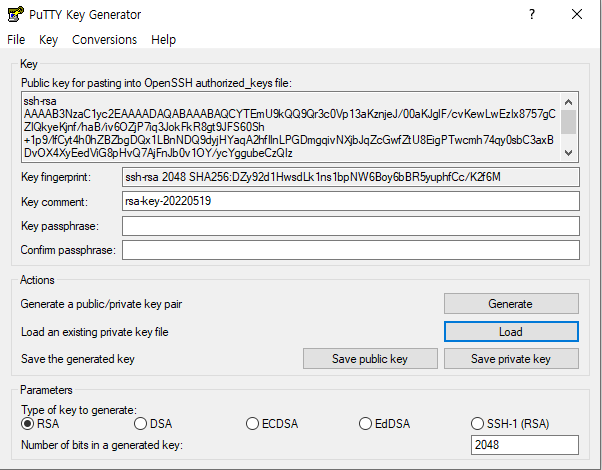This screenshot has height=470, width=602.
Task: Click the Key passphrase field
Action: click(351, 226)
